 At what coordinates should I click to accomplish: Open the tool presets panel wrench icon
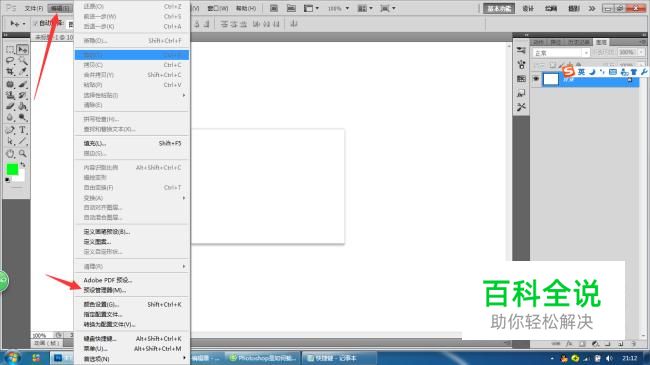521,107
